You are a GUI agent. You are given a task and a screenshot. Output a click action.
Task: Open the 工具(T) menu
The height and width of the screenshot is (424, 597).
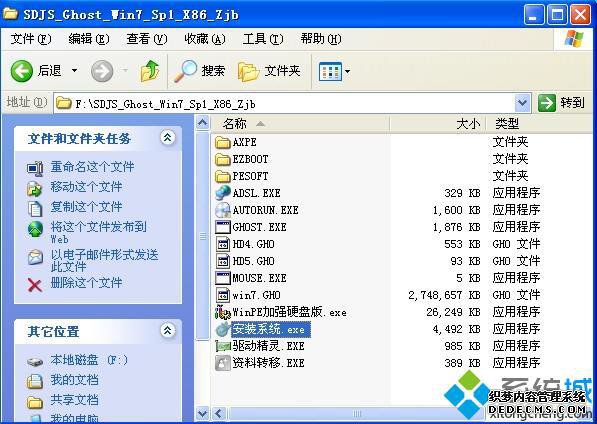coord(263,39)
